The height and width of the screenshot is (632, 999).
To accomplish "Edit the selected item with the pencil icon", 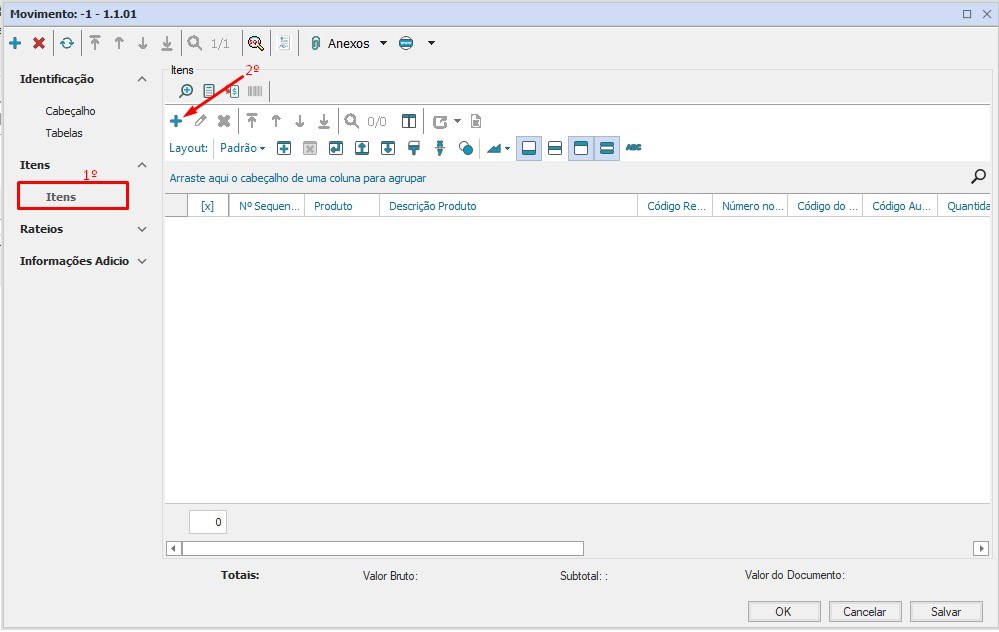I will pos(199,120).
